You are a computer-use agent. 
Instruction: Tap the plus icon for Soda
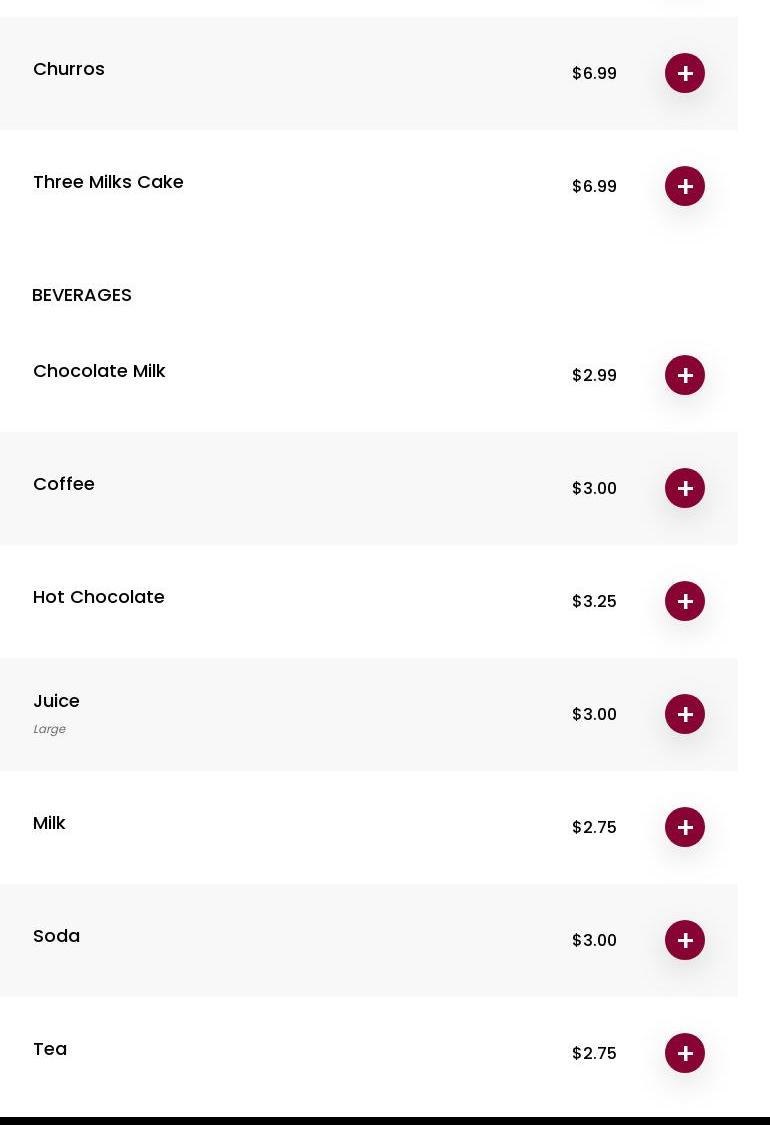[685, 940]
